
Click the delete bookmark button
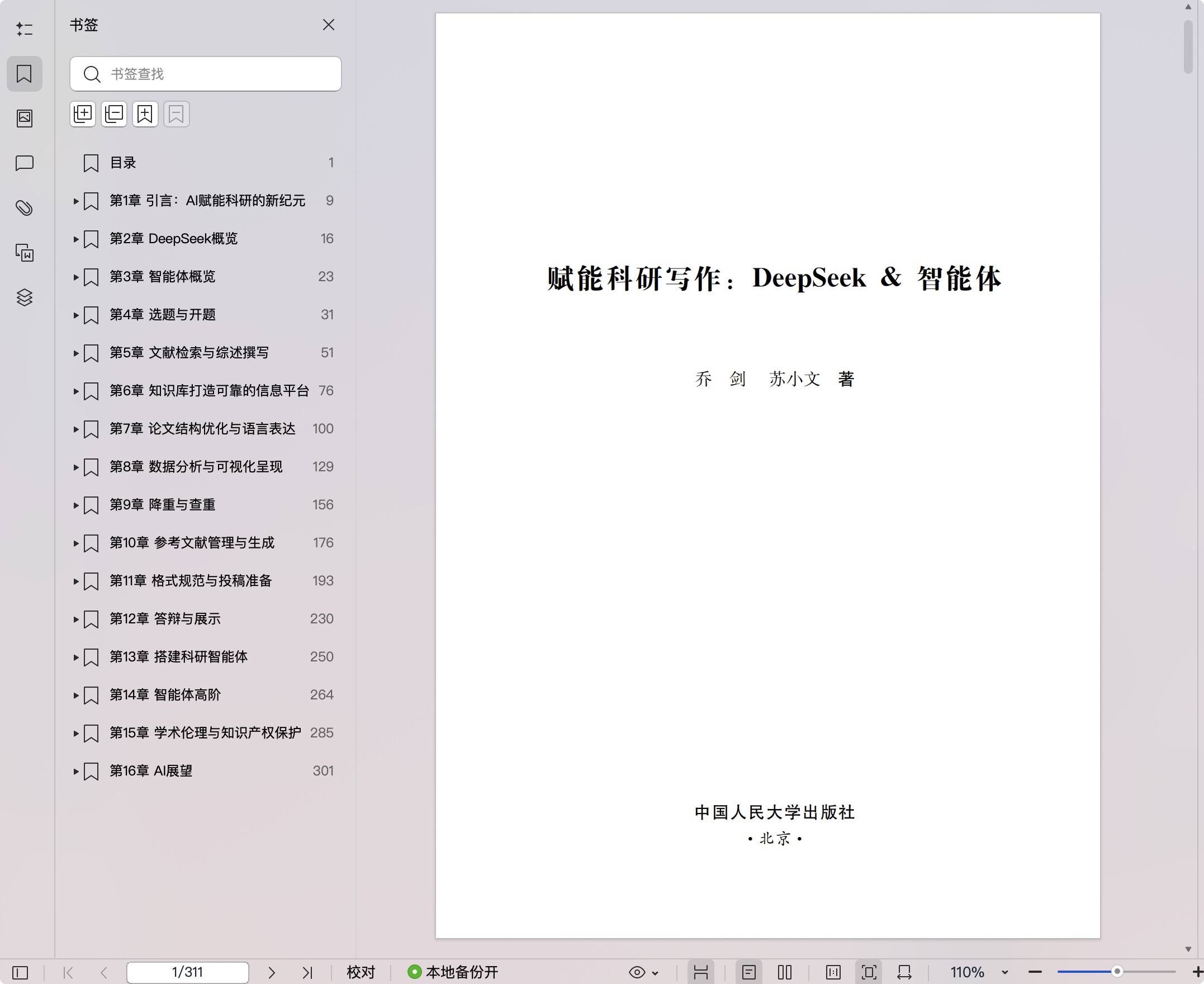coord(176,115)
